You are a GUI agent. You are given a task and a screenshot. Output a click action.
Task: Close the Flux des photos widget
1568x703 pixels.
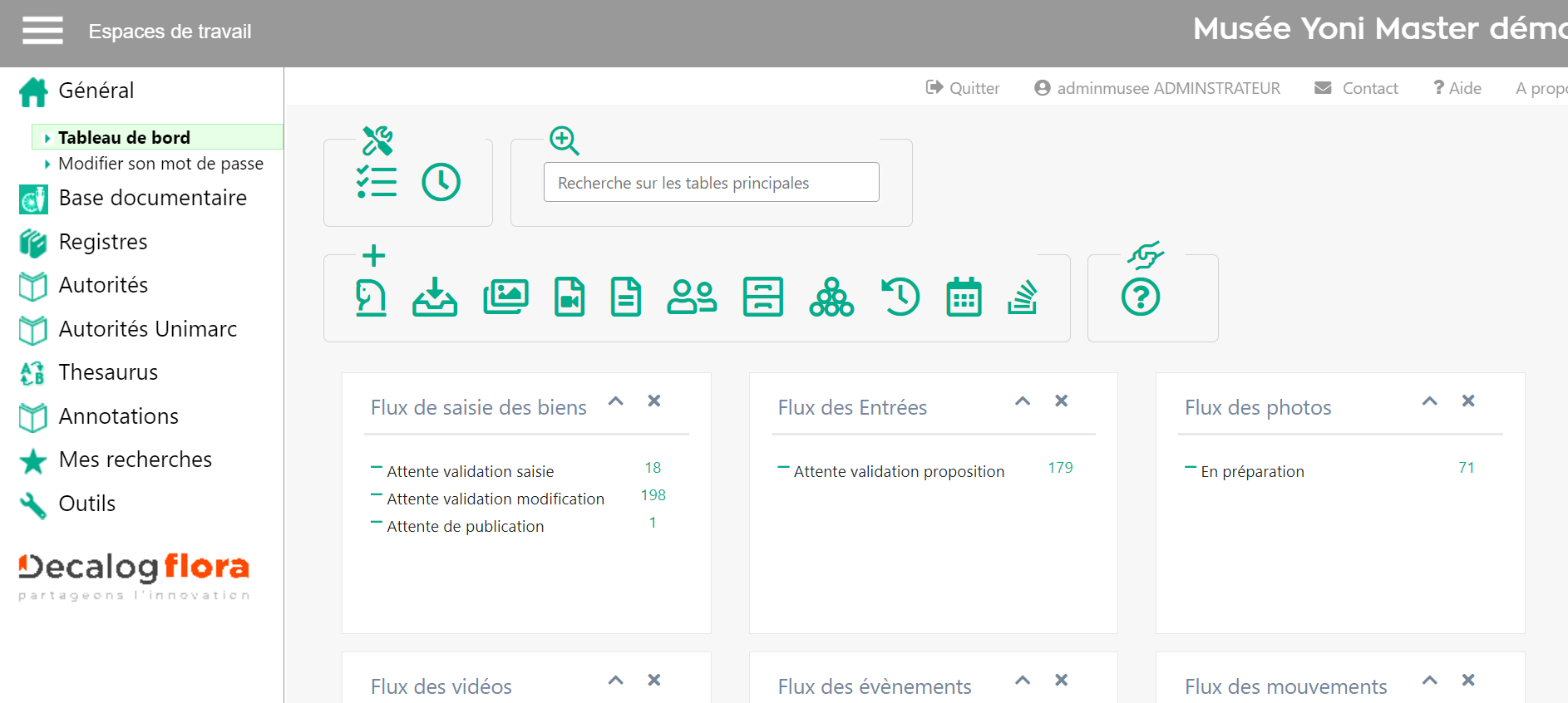pyautogui.click(x=1468, y=401)
